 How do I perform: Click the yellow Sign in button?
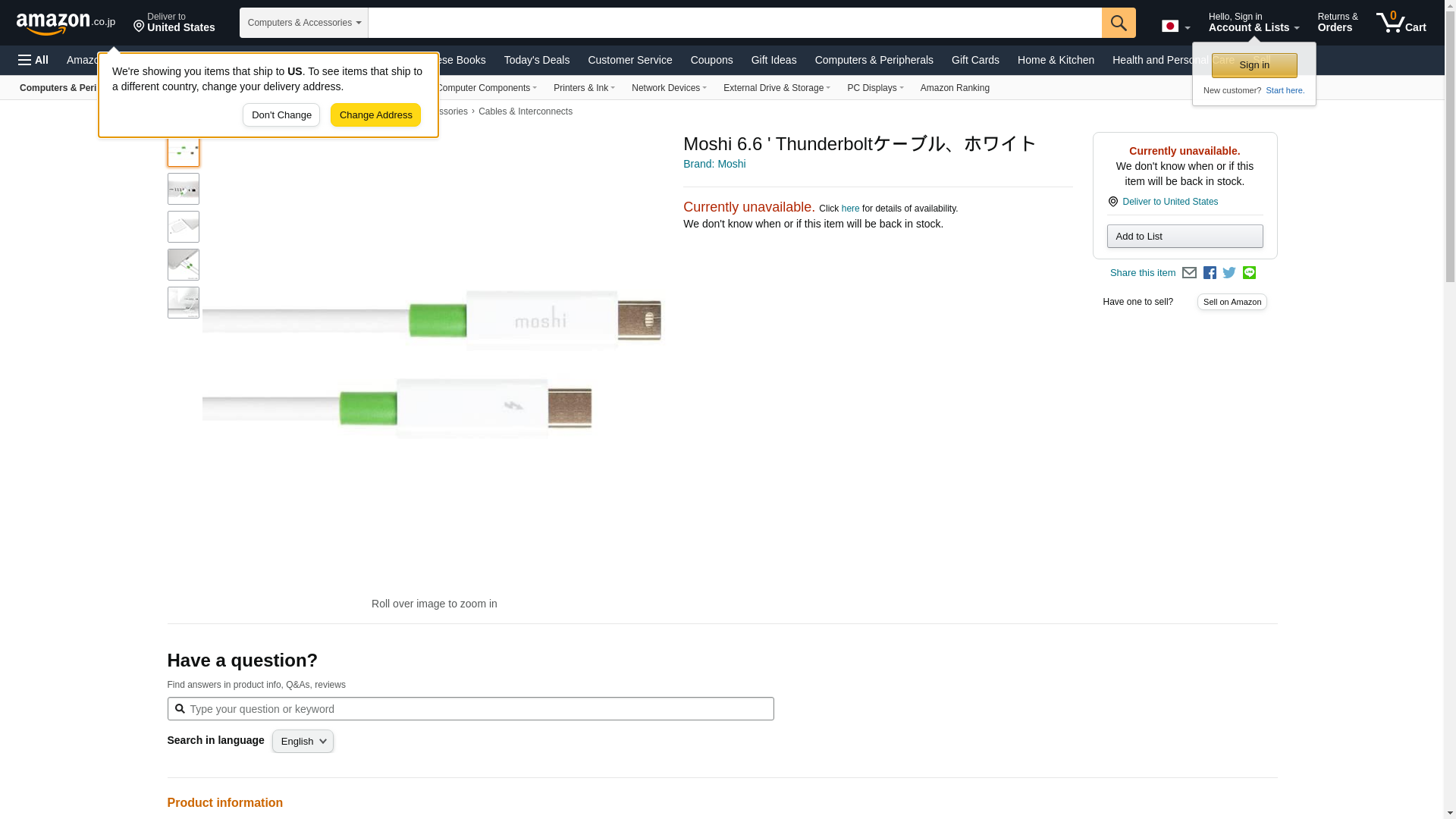coord(1254,65)
